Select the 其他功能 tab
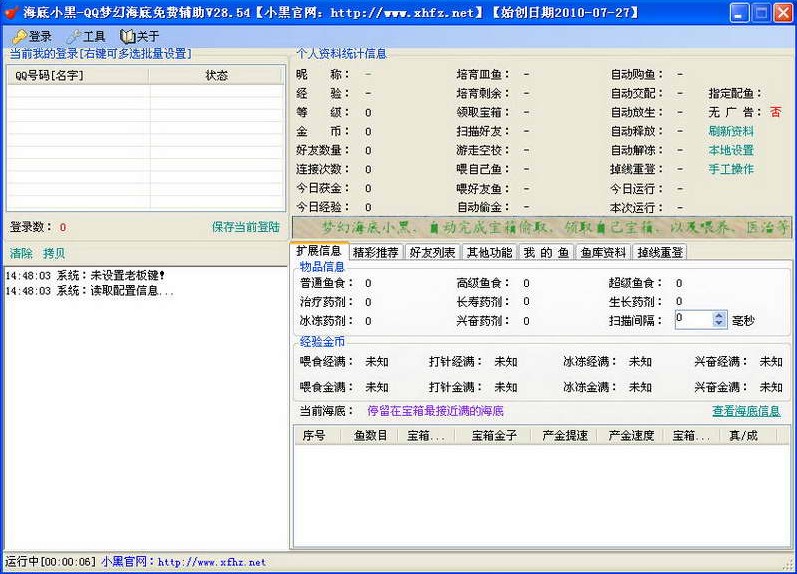Screen dimensions: 797x574 tap(489, 252)
